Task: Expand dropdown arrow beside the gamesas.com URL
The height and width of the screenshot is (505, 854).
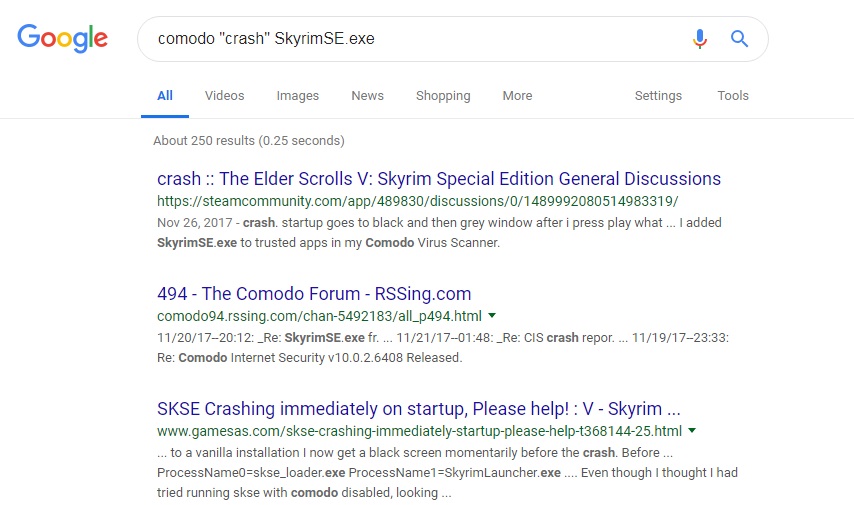Action: (692, 430)
